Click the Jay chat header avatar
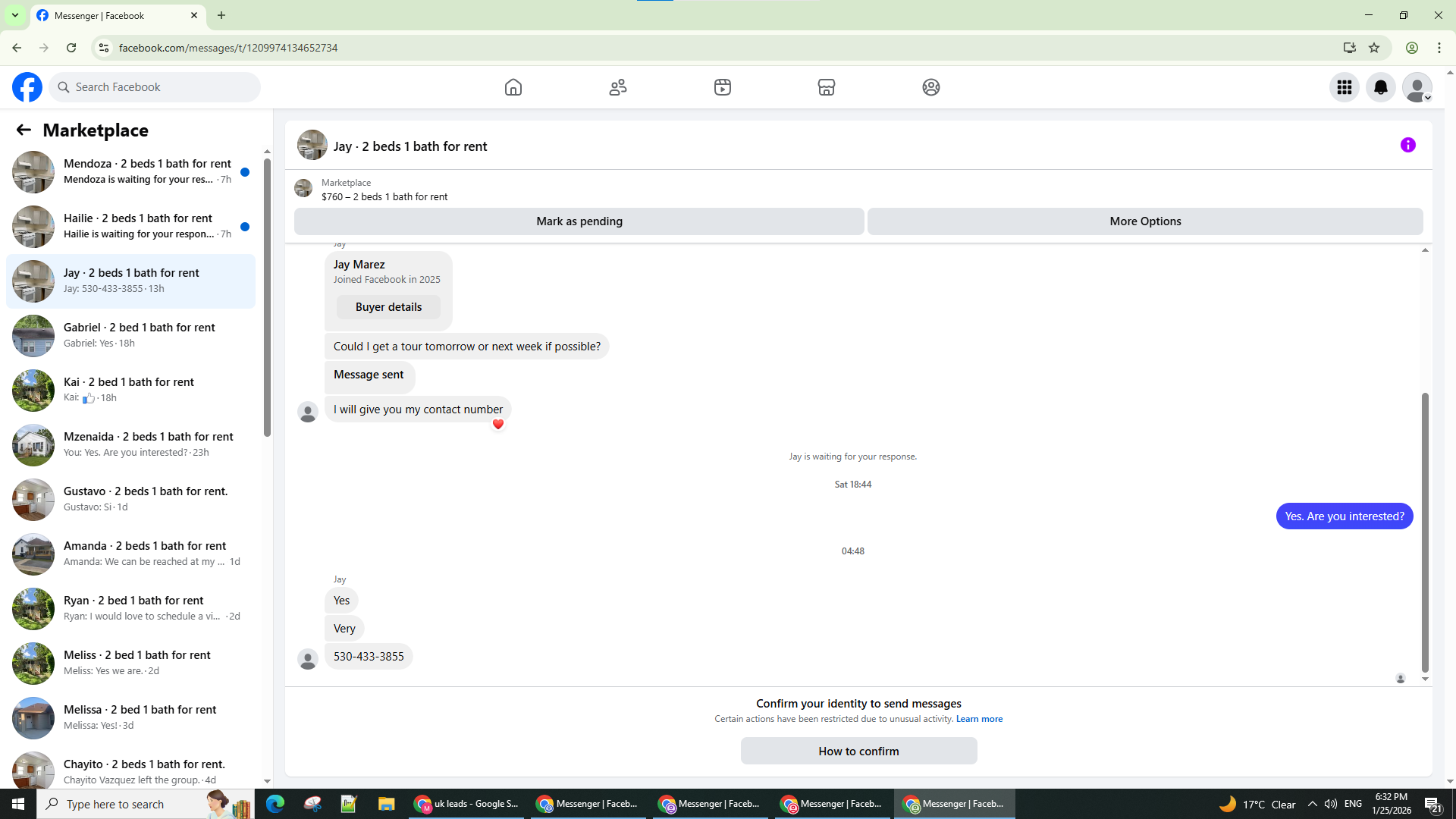The image size is (1456, 819). click(312, 145)
